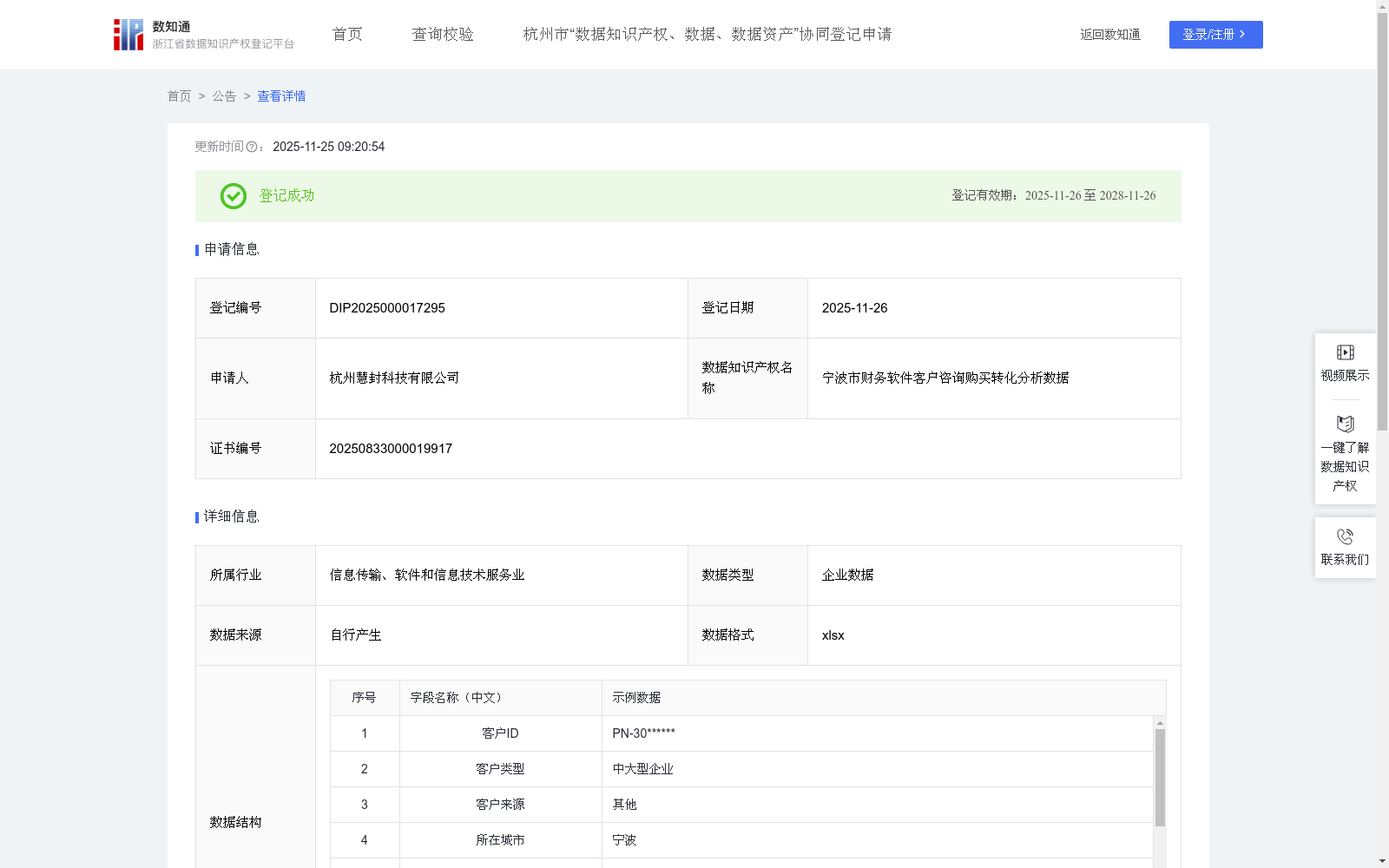1389x868 pixels.
Task: Select the 首页 navigation menu item
Action: click(346, 34)
